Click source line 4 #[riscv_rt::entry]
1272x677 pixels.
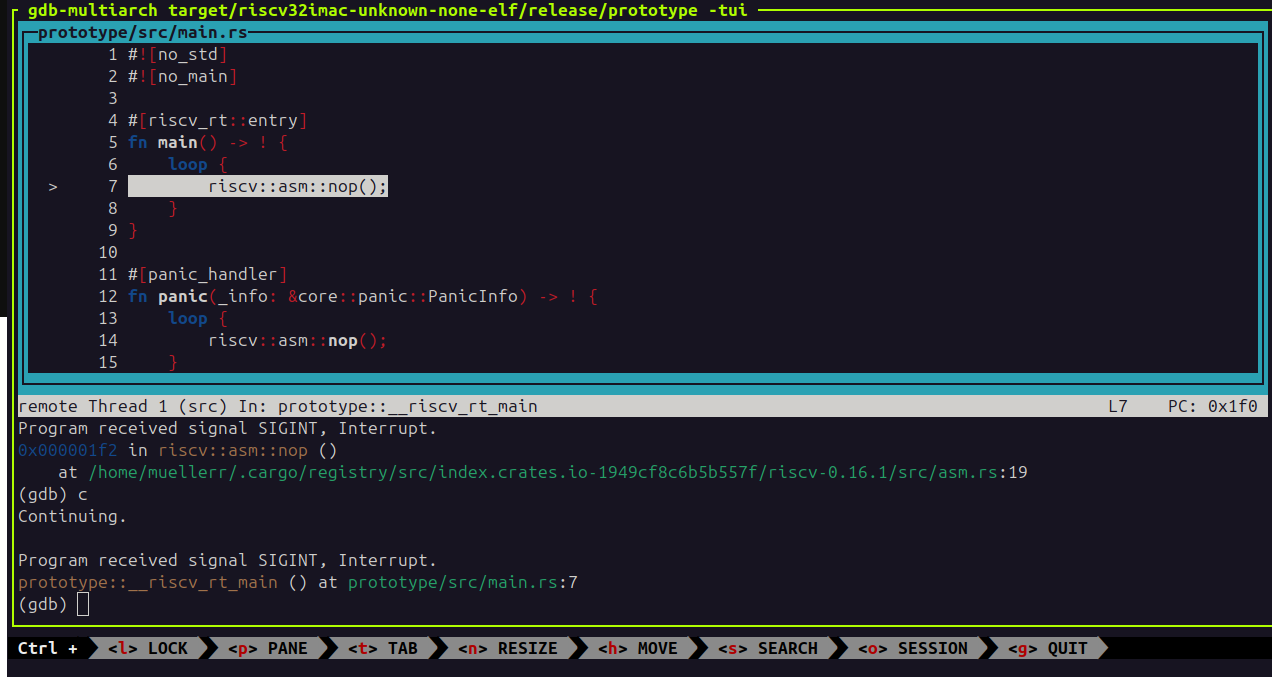click(x=218, y=120)
